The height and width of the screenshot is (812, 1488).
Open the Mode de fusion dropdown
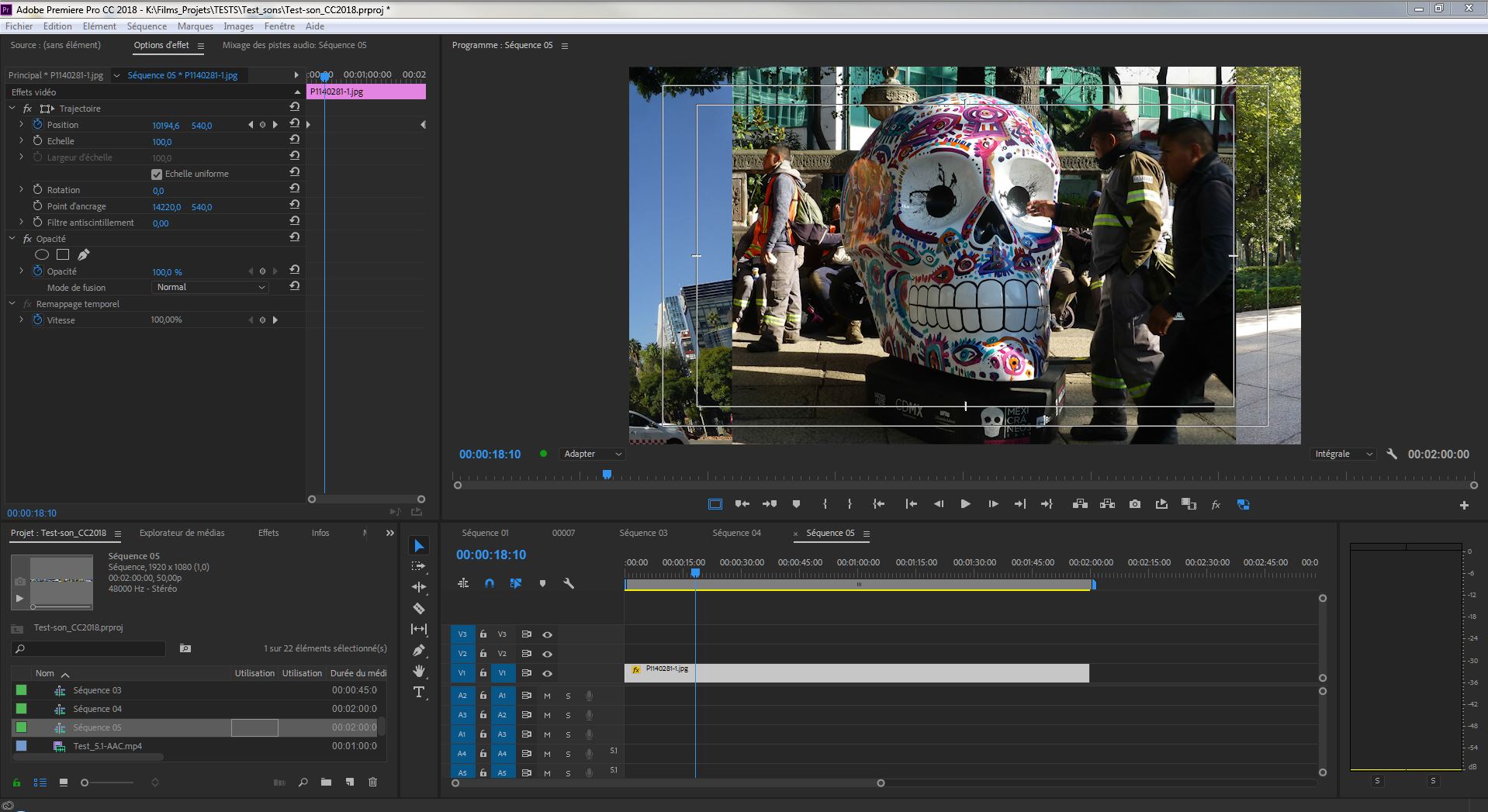click(209, 287)
